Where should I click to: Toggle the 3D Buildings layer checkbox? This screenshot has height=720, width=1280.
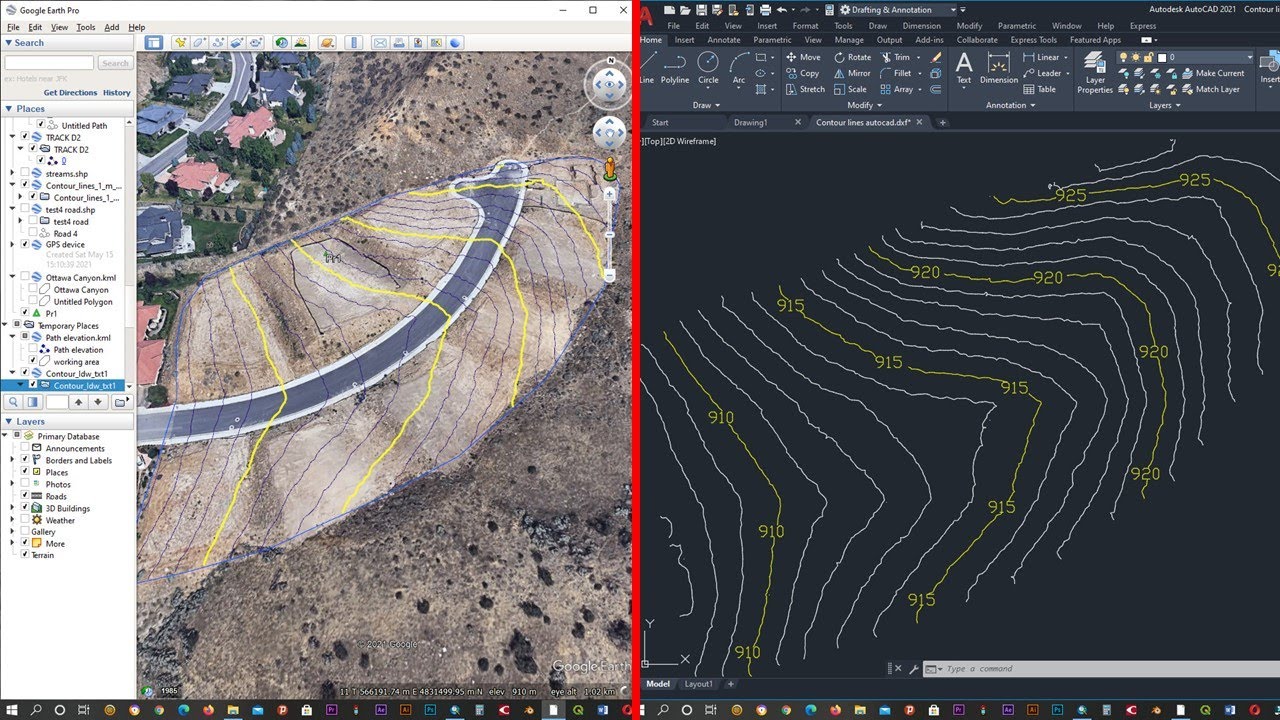[x=25, y=508]
